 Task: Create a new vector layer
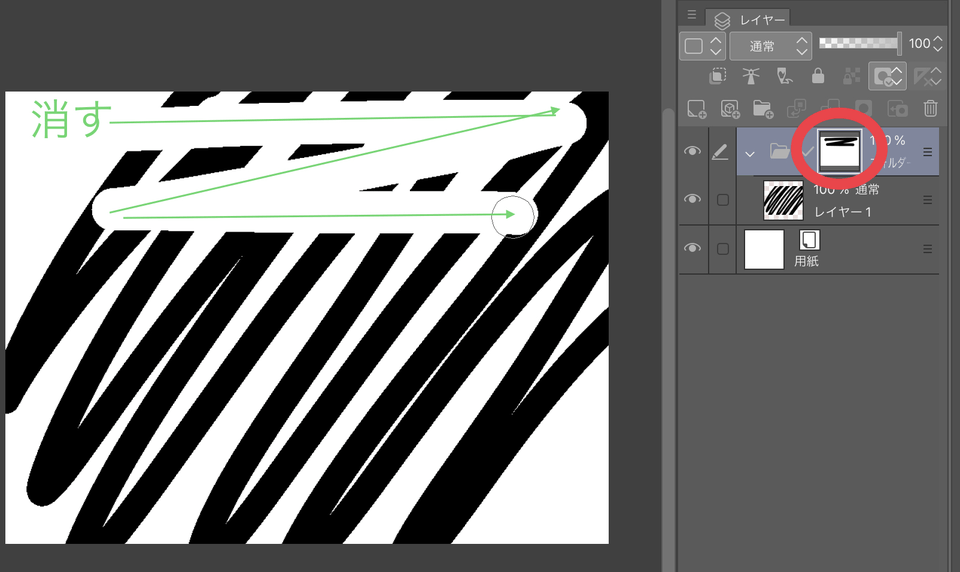(730, 109)
